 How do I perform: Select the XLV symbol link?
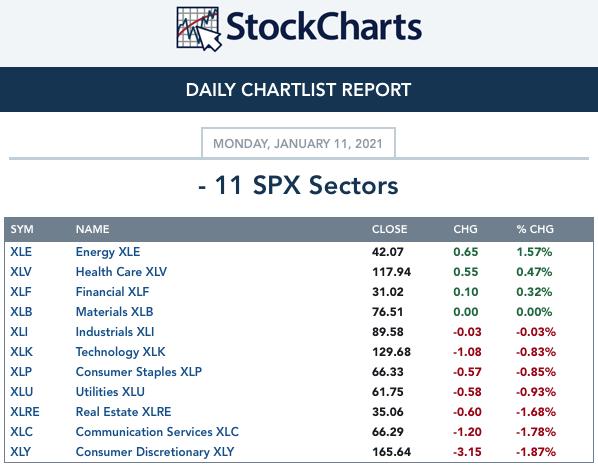pyautogui.click(x=21, y=272)
